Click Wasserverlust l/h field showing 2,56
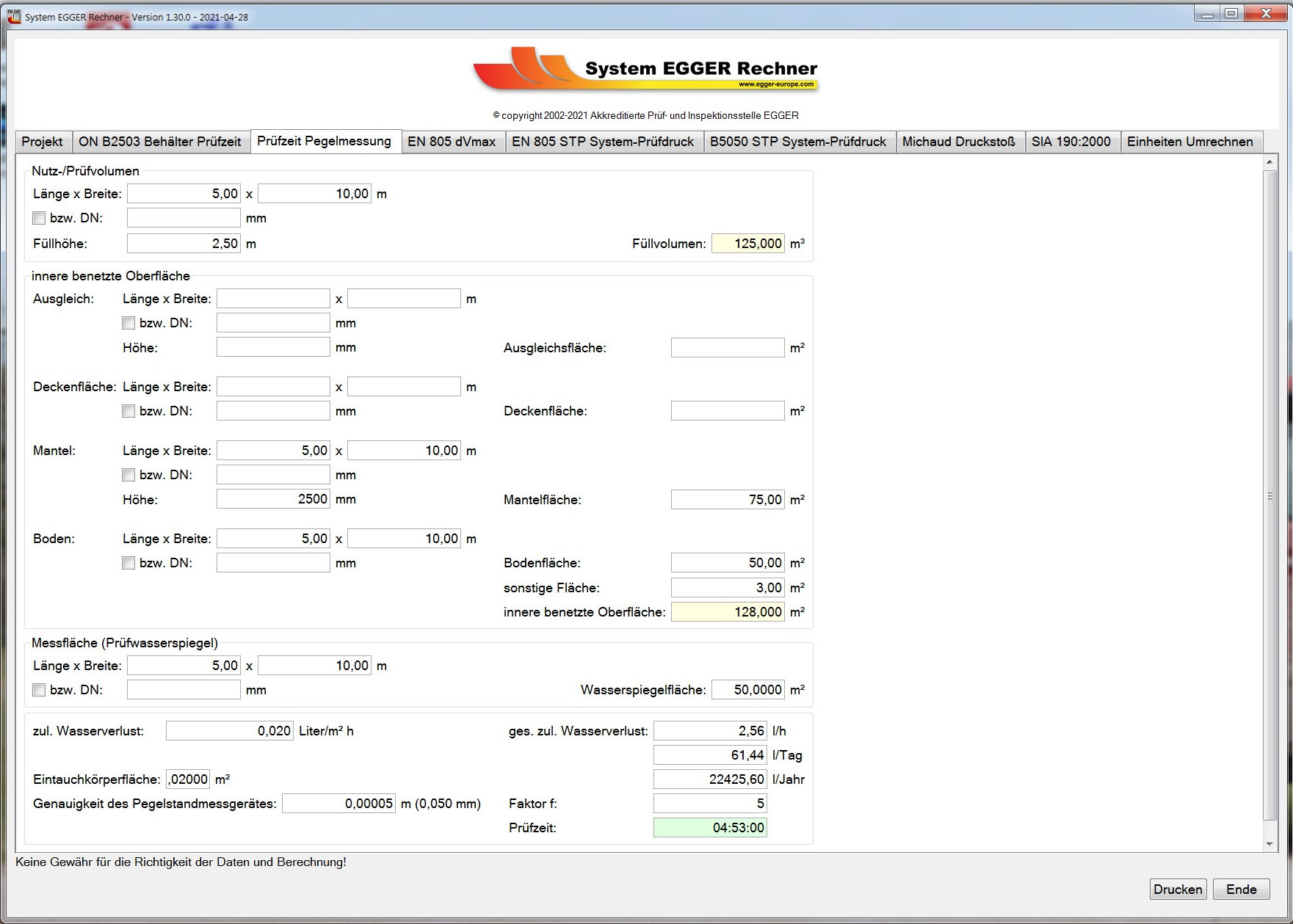1293x924 pixels. pyautogui.click(x=710, y=731)
